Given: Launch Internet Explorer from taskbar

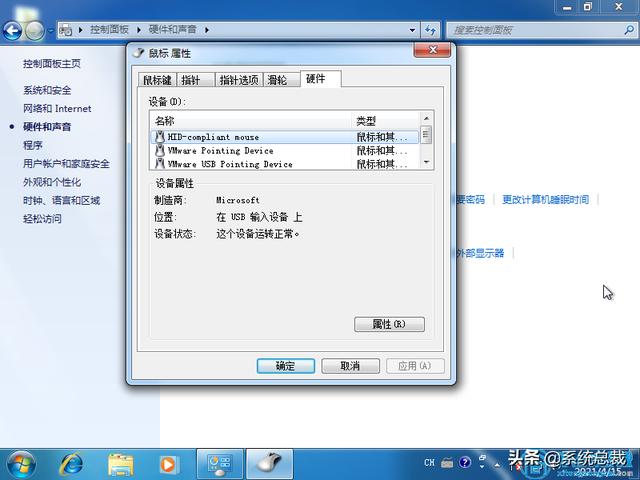Looking at the screenshot, I should 71,464.
